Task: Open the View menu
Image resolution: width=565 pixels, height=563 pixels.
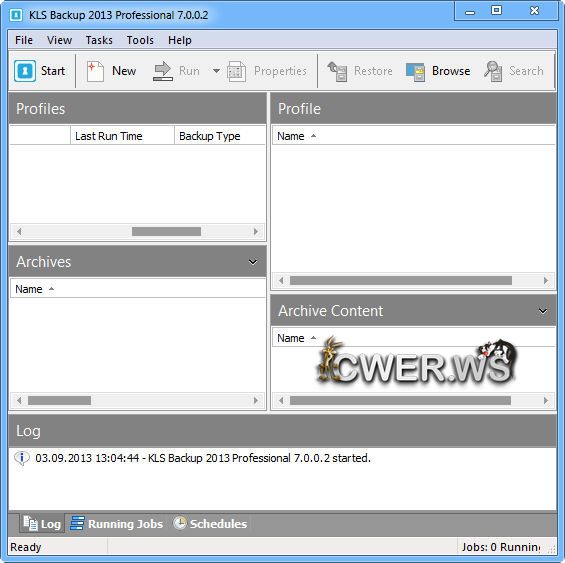Action: tap(59, 40)
